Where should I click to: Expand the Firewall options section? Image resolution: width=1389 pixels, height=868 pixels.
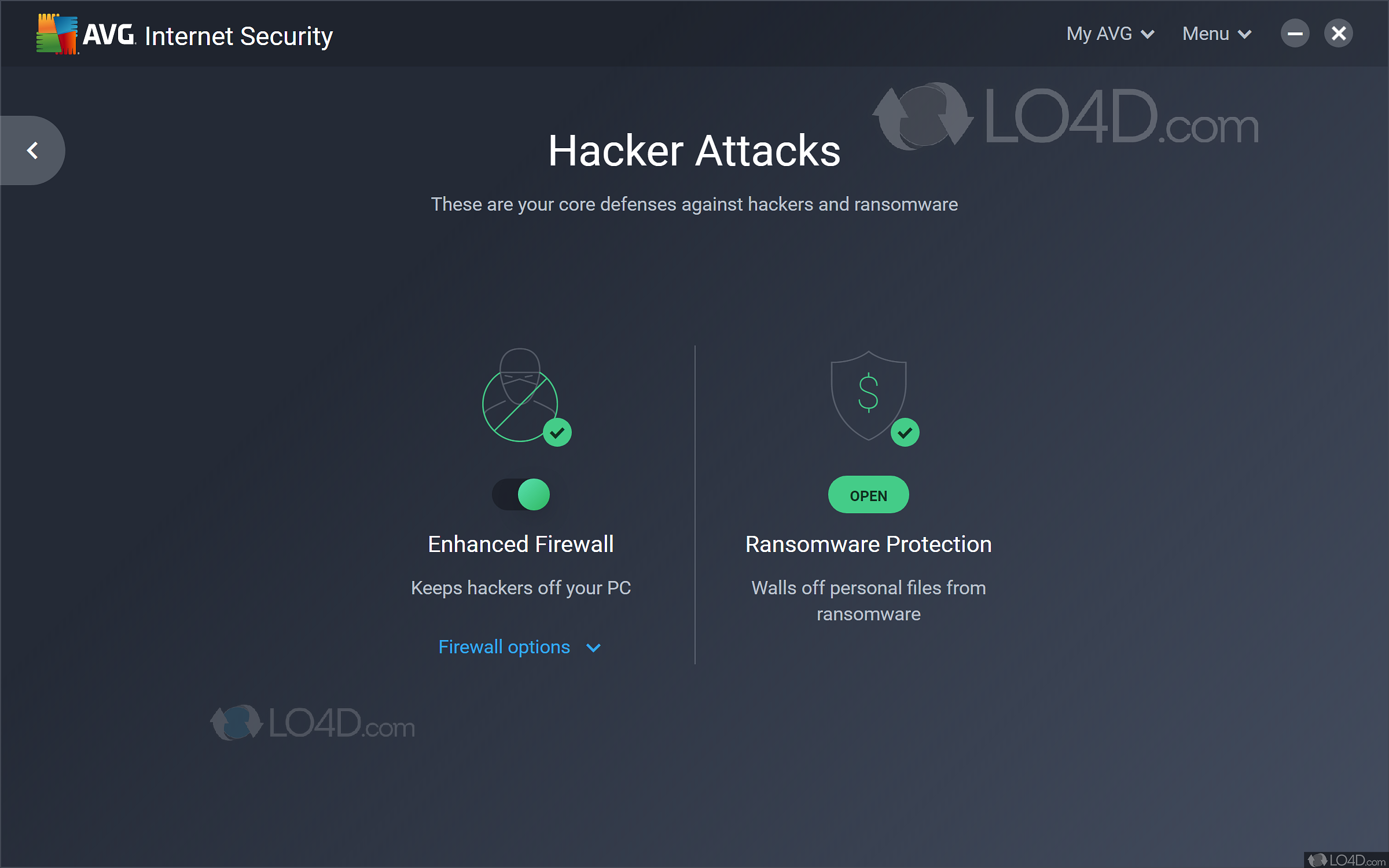pyautogui.click(x=520, y=647)
